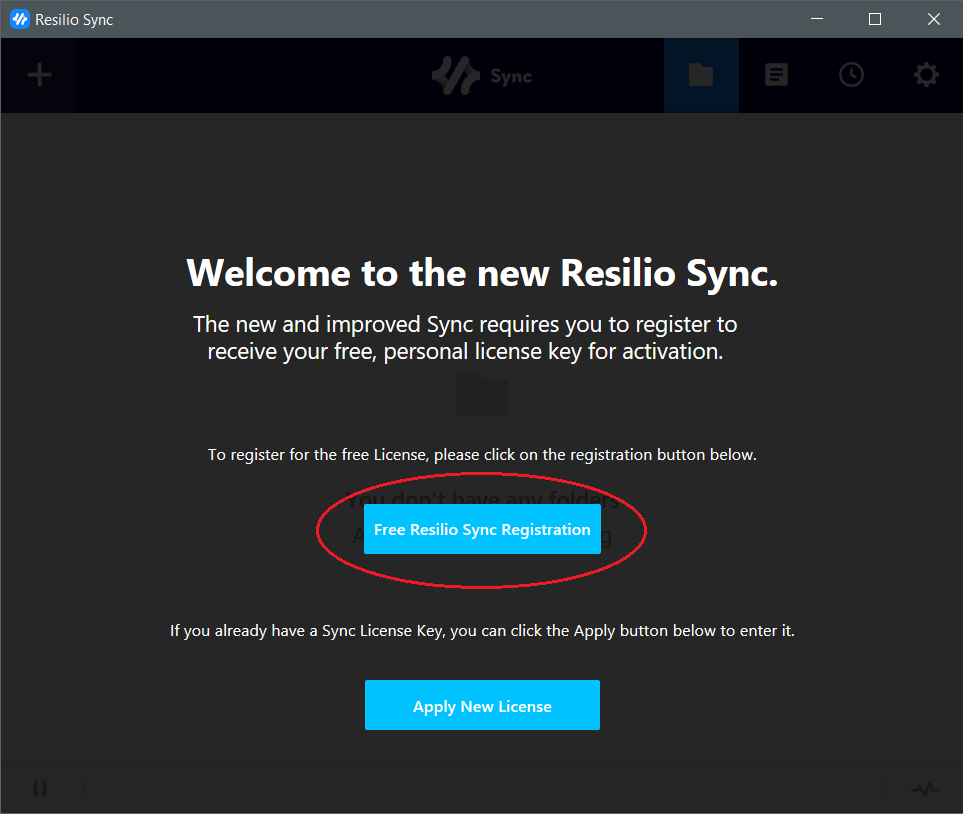
Task: Click the plus add folder icon
Action: point(39,76)
